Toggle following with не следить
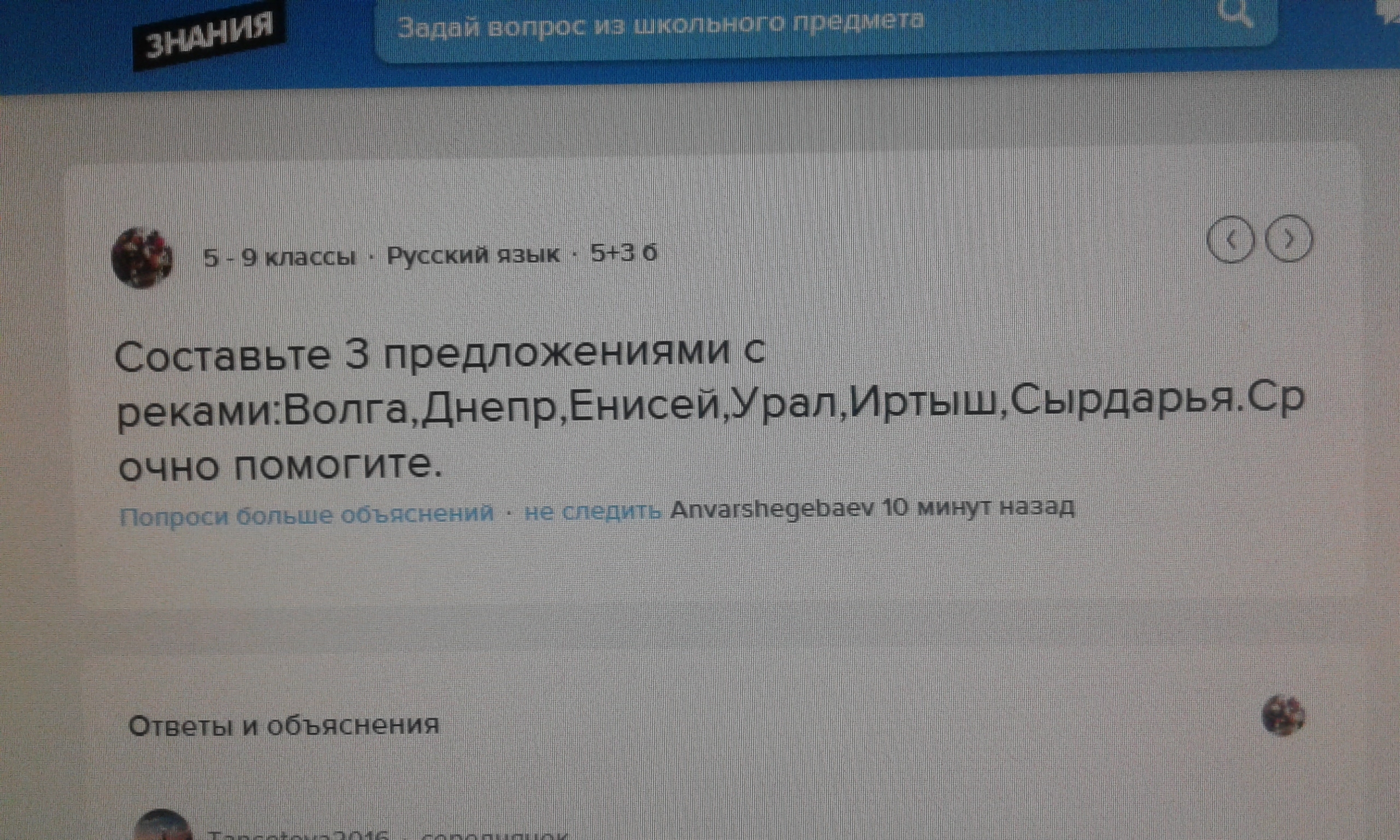 592,511
